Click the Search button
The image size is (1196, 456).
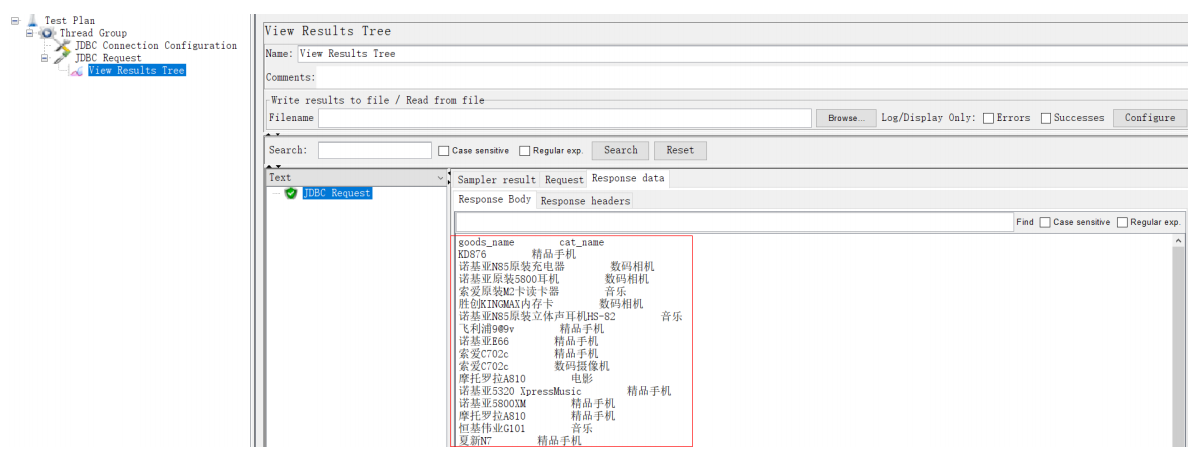(x=620, y=150)
